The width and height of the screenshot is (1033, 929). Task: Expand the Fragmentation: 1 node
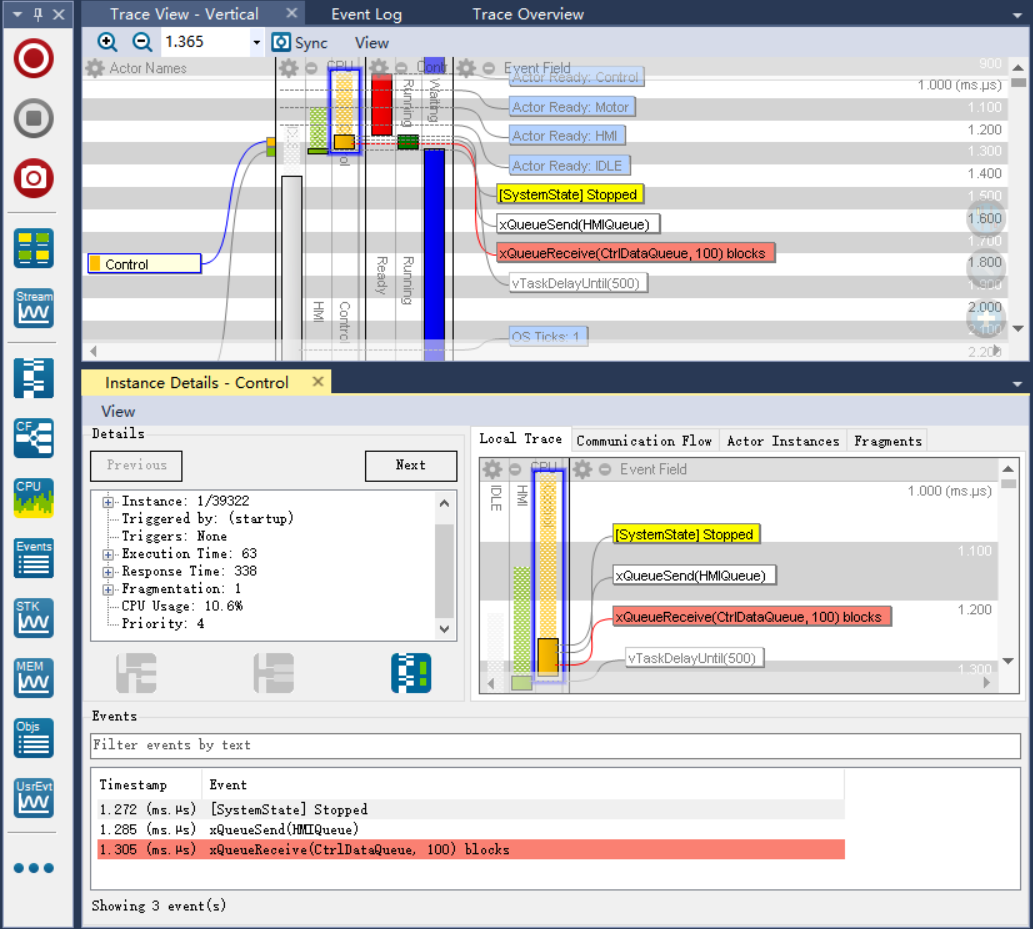[108, 590]
